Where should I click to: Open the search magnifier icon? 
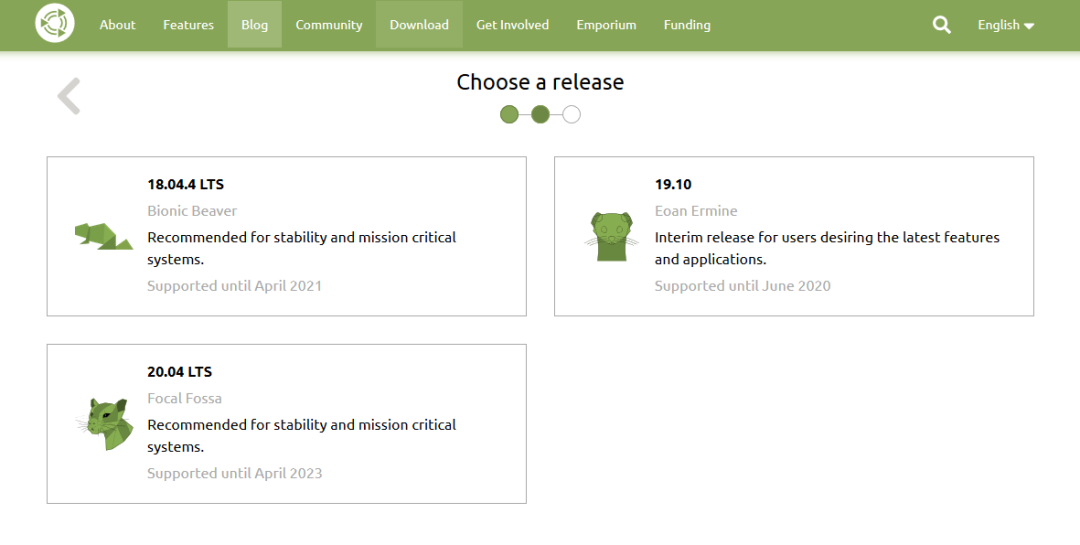click(x=942, y=25)
